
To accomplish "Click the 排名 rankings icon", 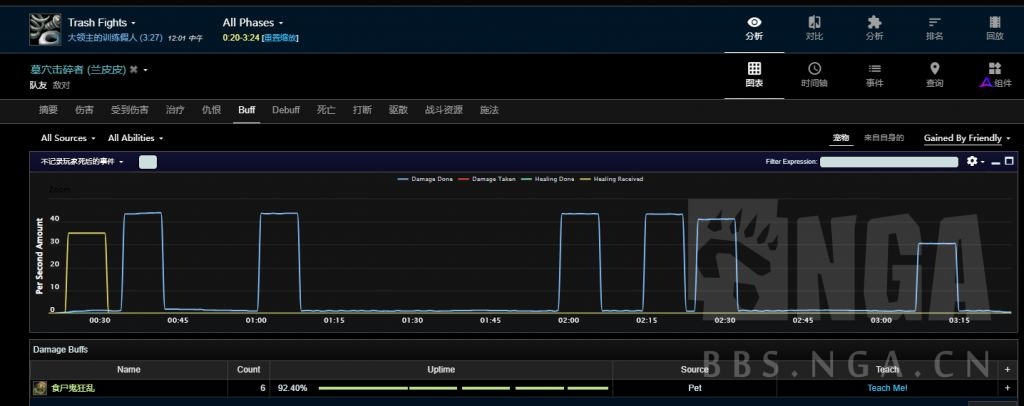I will 934,27.
